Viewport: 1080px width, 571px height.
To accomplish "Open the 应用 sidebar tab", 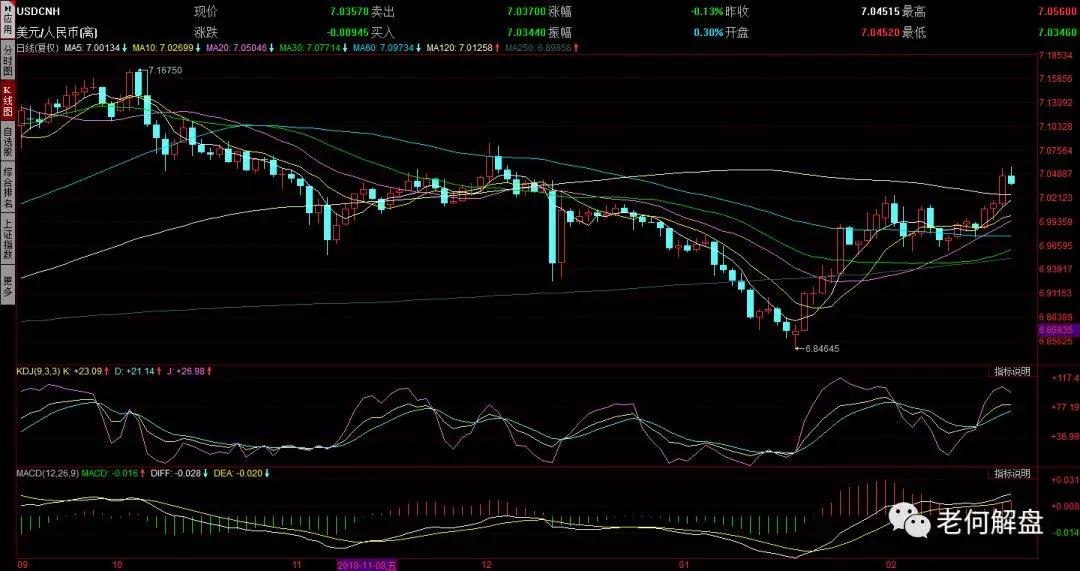I will [7, 20].
